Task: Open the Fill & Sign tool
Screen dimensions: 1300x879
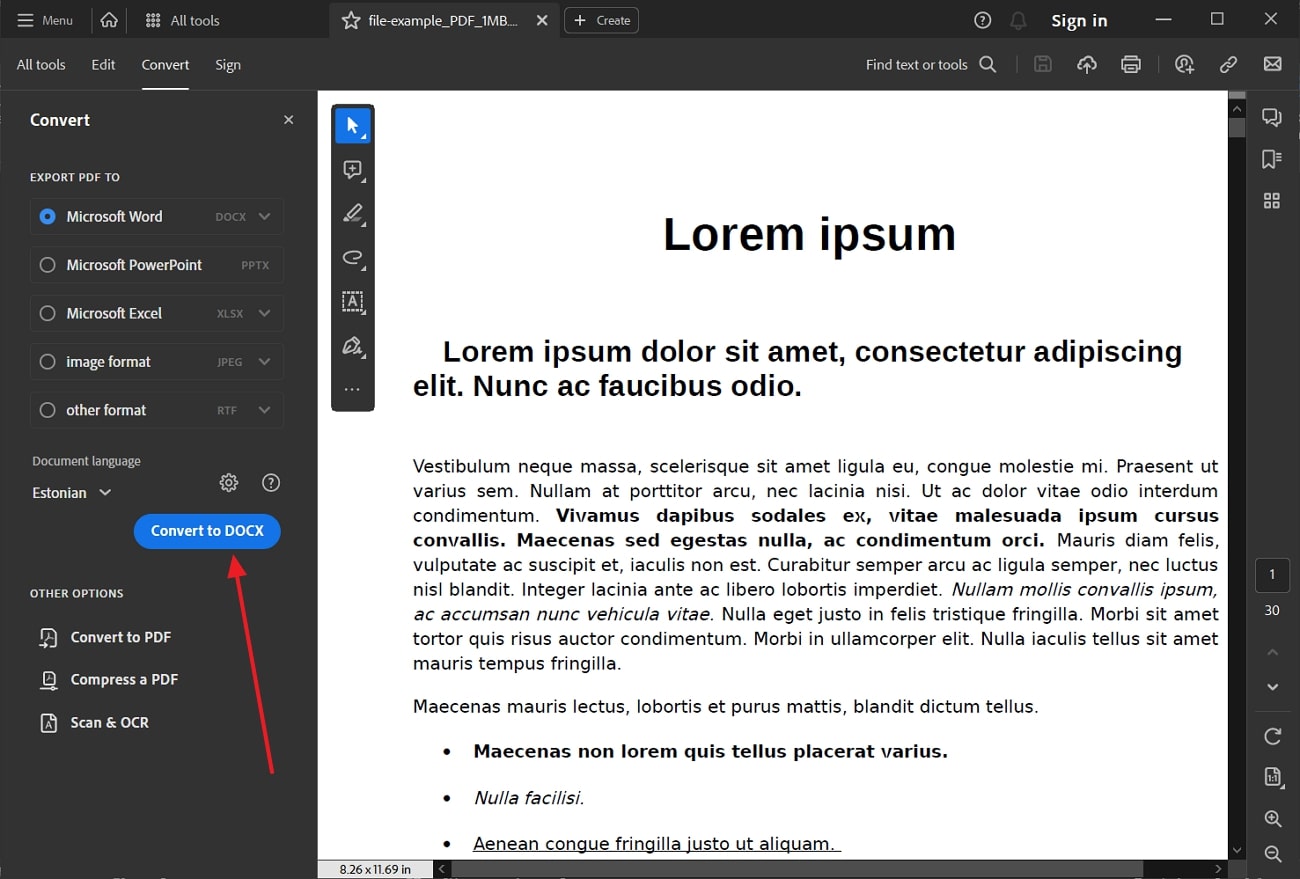Action: click(353, 345)
